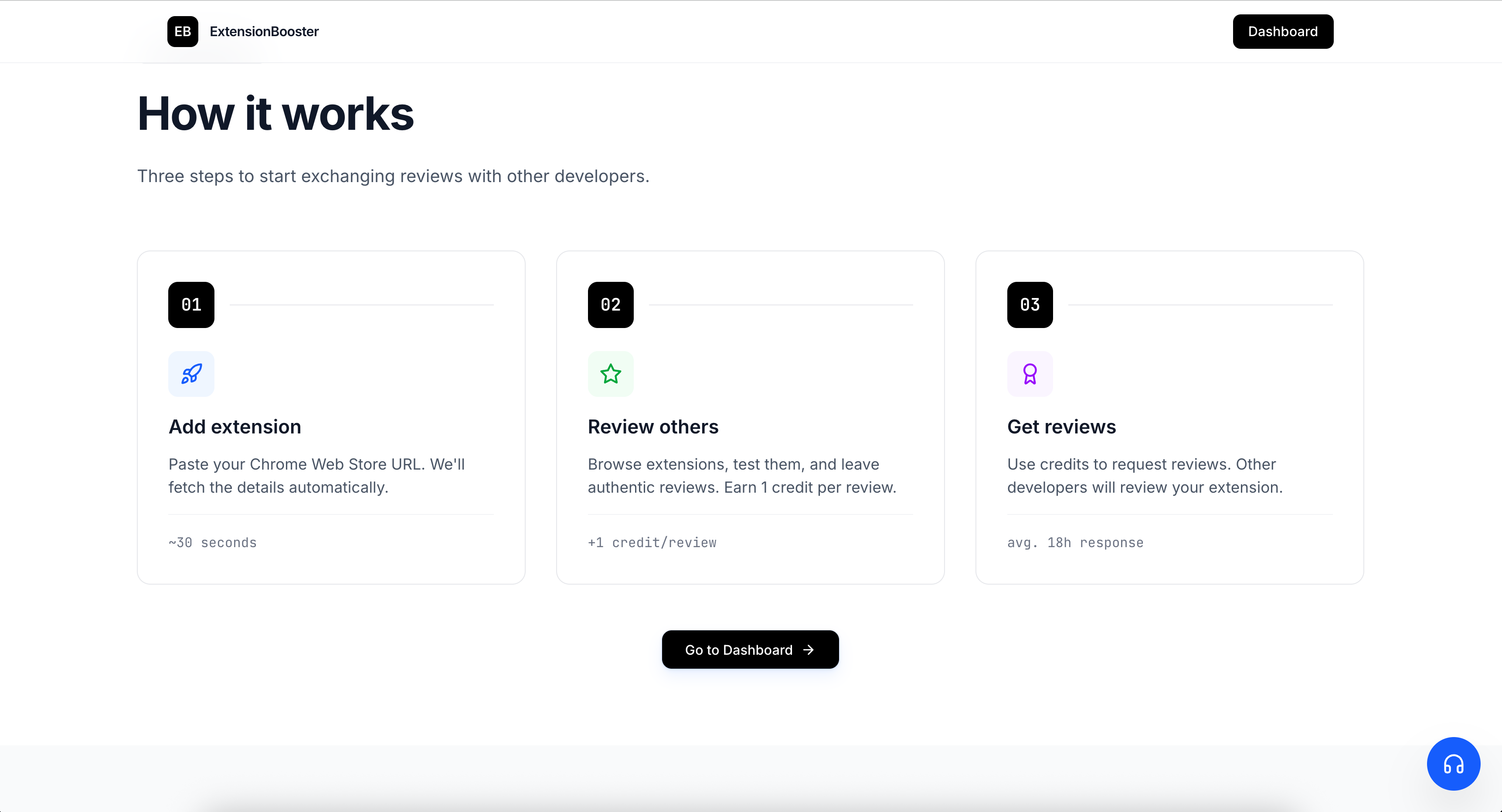The image size is (1502, 812).
Task: Click the +1 credit/review label
Action: tap(652, 543)
